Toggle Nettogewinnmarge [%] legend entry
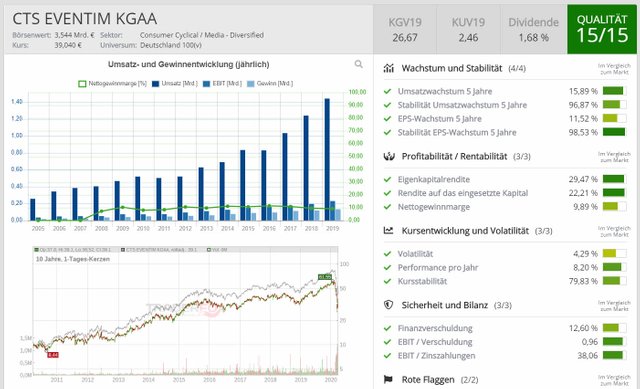Screen dimensions: 640x389 112,84
